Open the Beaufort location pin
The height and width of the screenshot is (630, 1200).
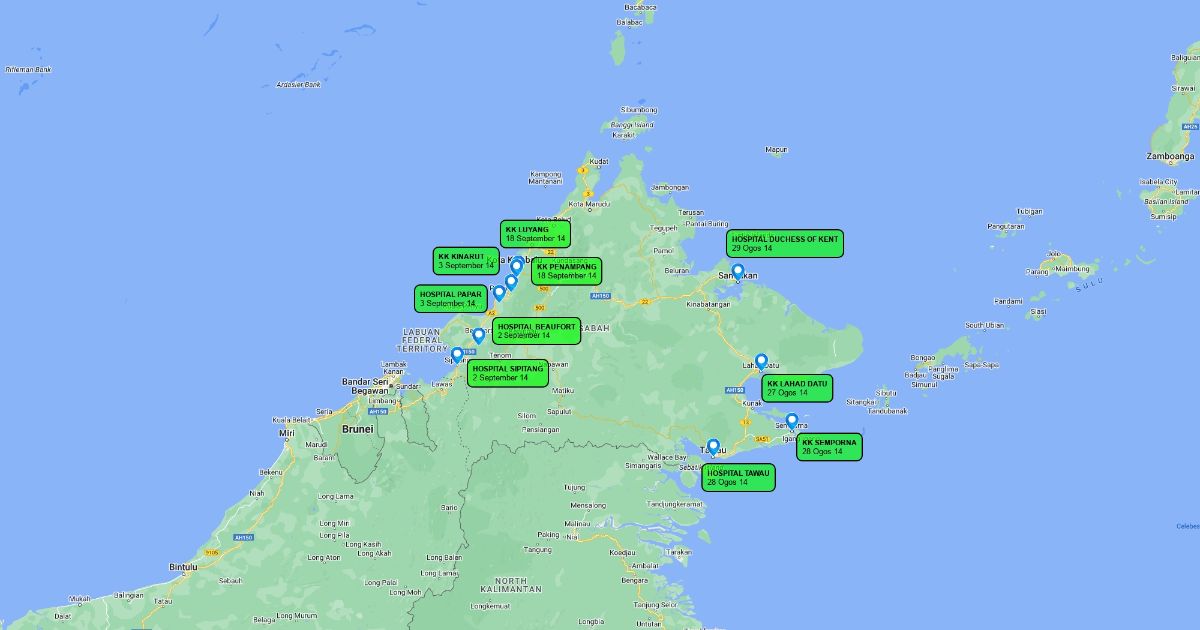pyautogui.click(x=478, y=335)
